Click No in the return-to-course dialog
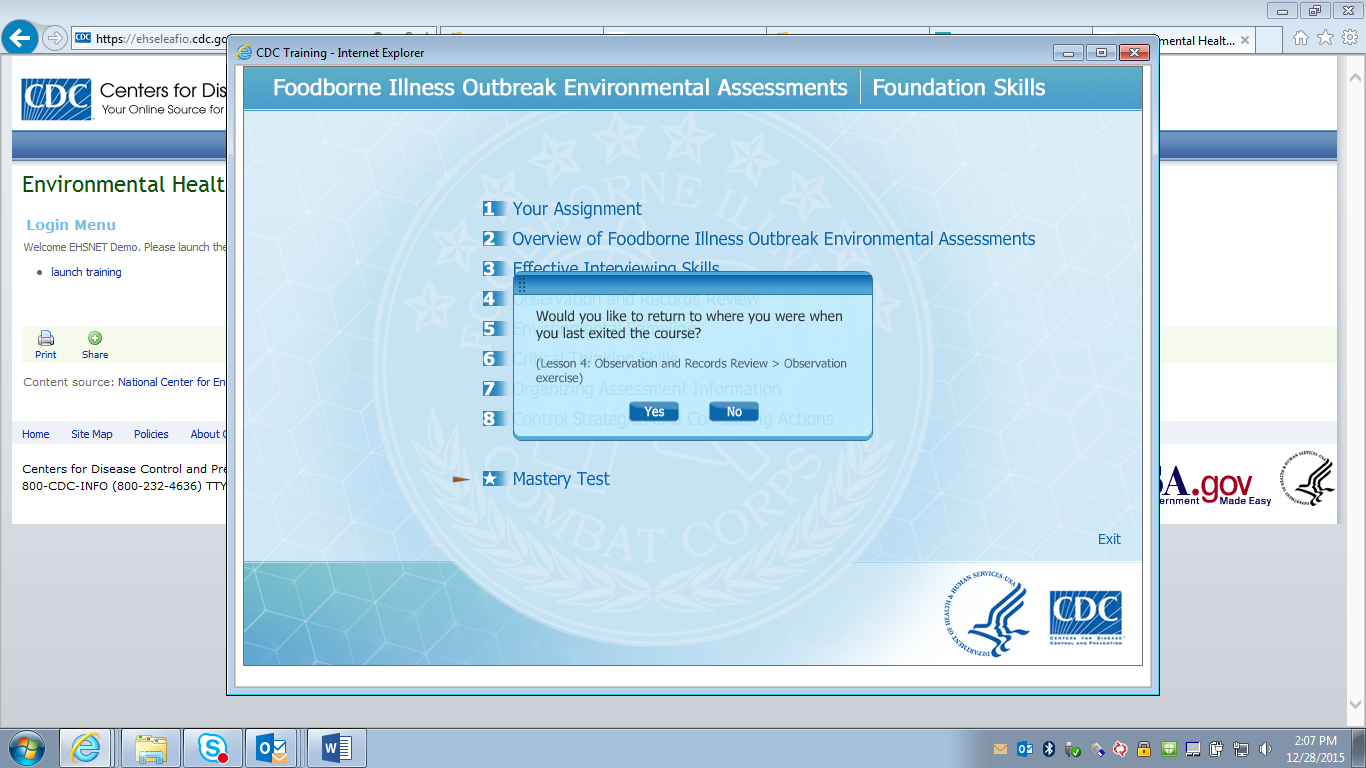 734,412
